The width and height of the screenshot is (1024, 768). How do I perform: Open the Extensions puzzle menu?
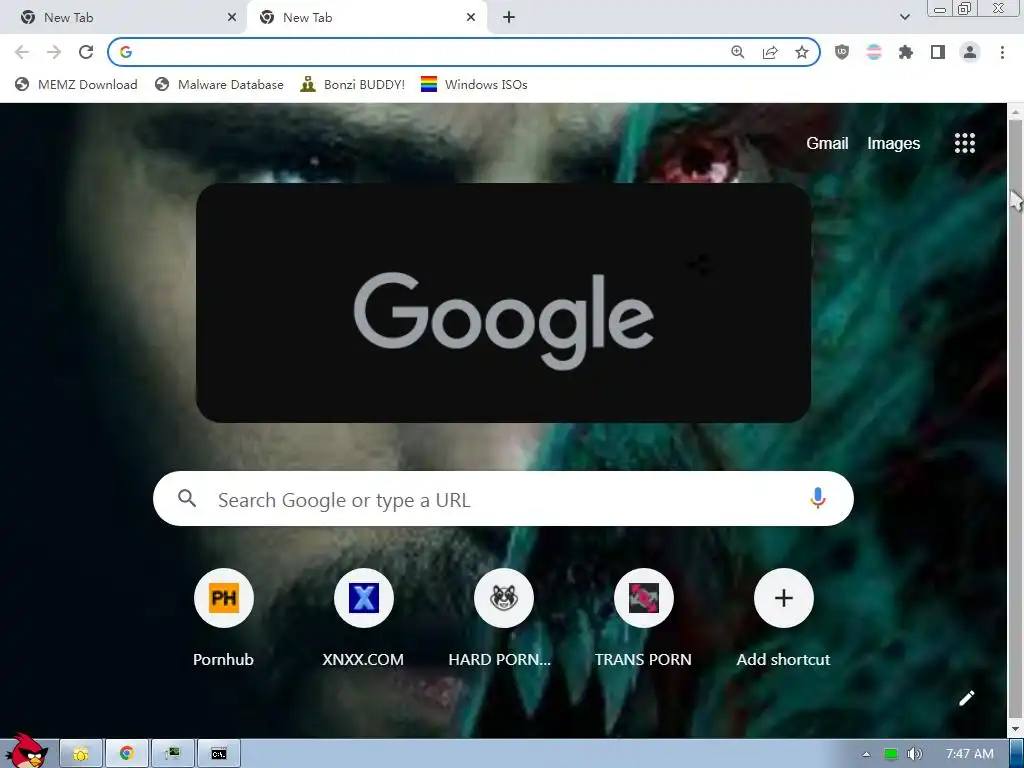906,52
